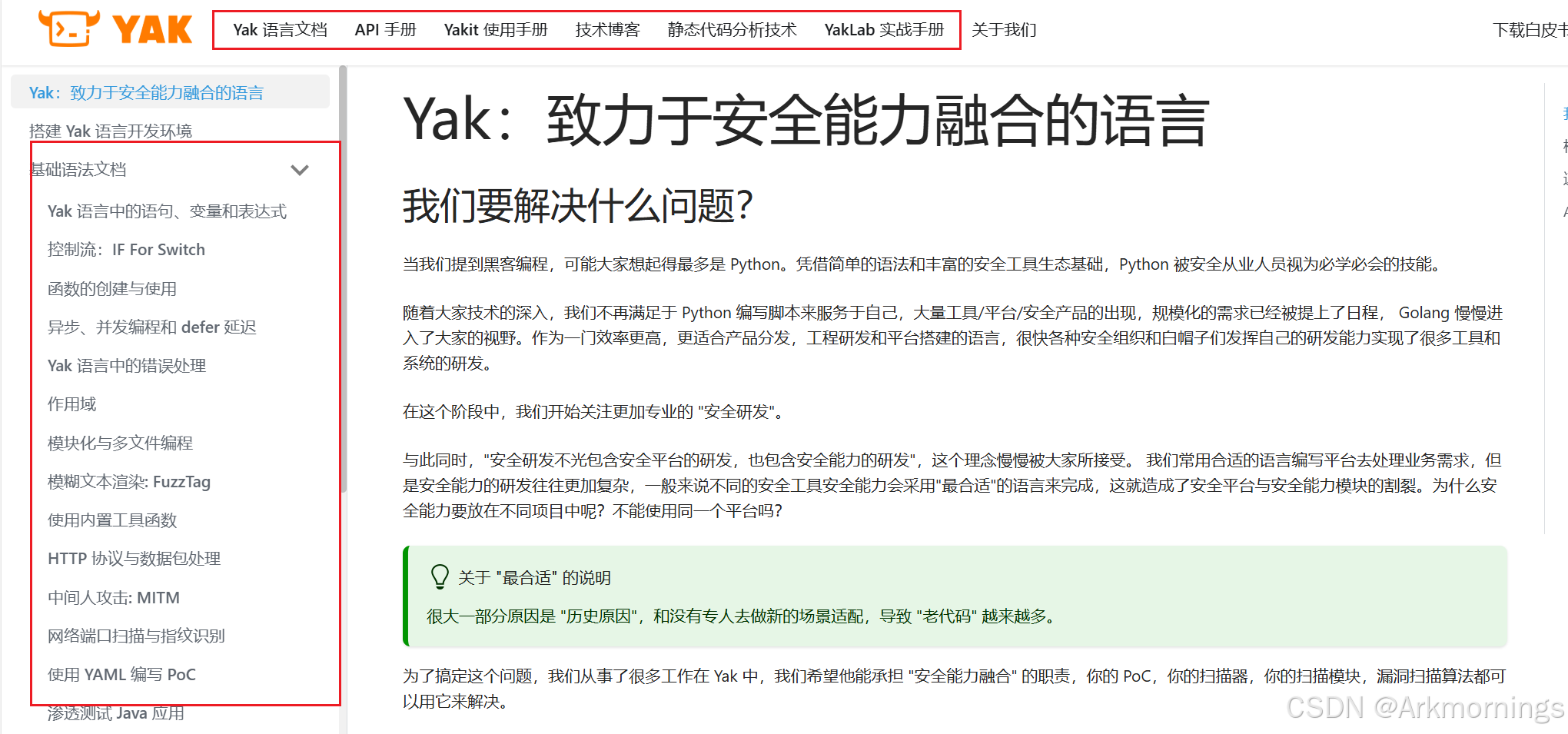This screenshot has height=734, width=1568.
Task: Open 搭建 Yak 语言开发环境 in the sidebar
Action: pyautogui.click(x=108, y=131)
